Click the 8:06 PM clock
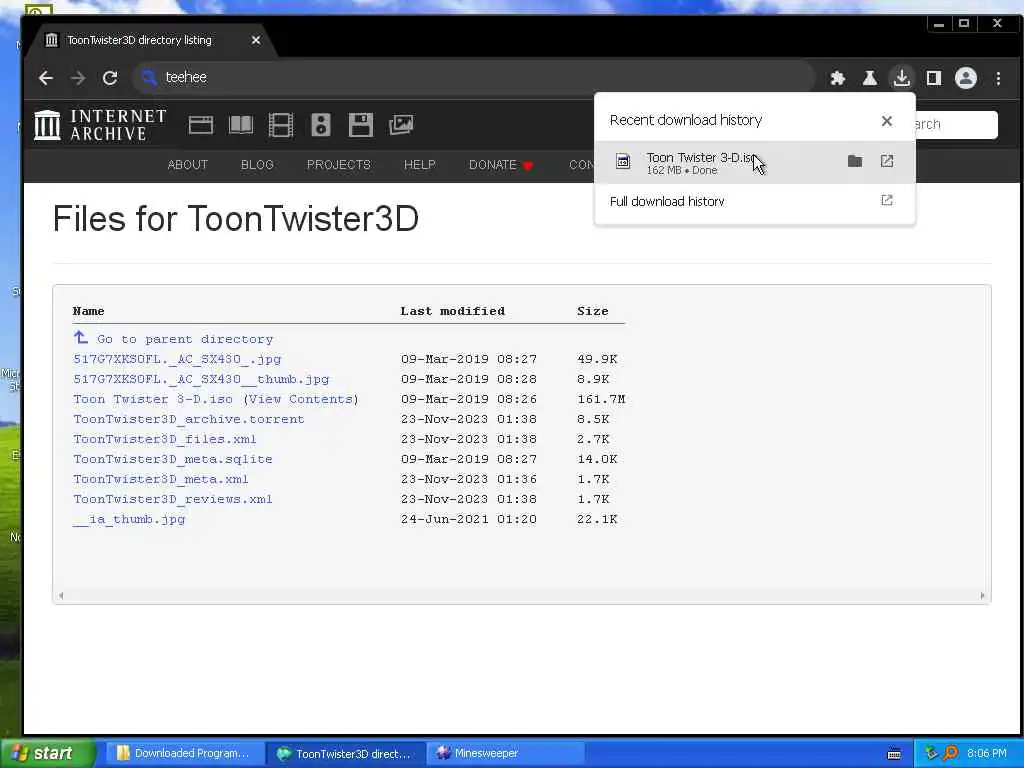Viewport: 1024px width, 768px height. click(987, 753)
